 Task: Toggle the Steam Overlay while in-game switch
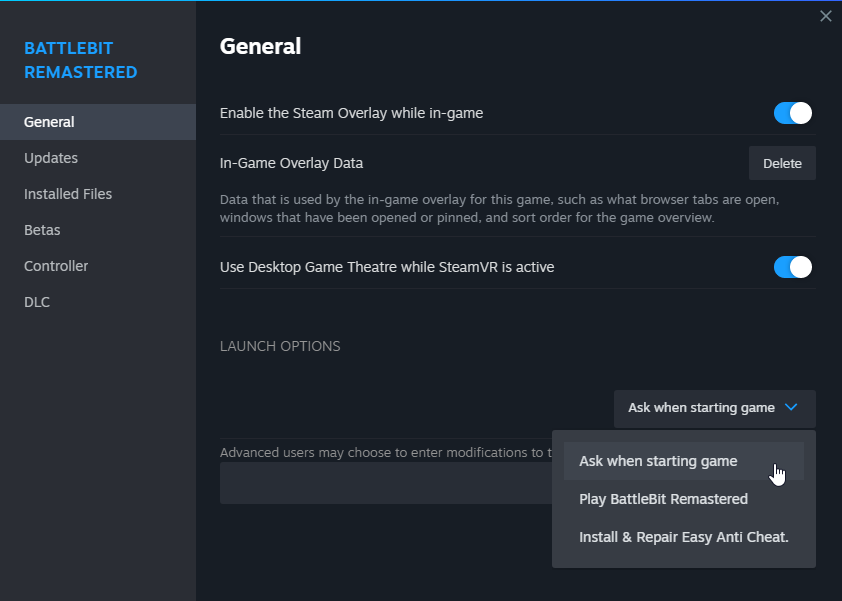click(x=792, y=113)
